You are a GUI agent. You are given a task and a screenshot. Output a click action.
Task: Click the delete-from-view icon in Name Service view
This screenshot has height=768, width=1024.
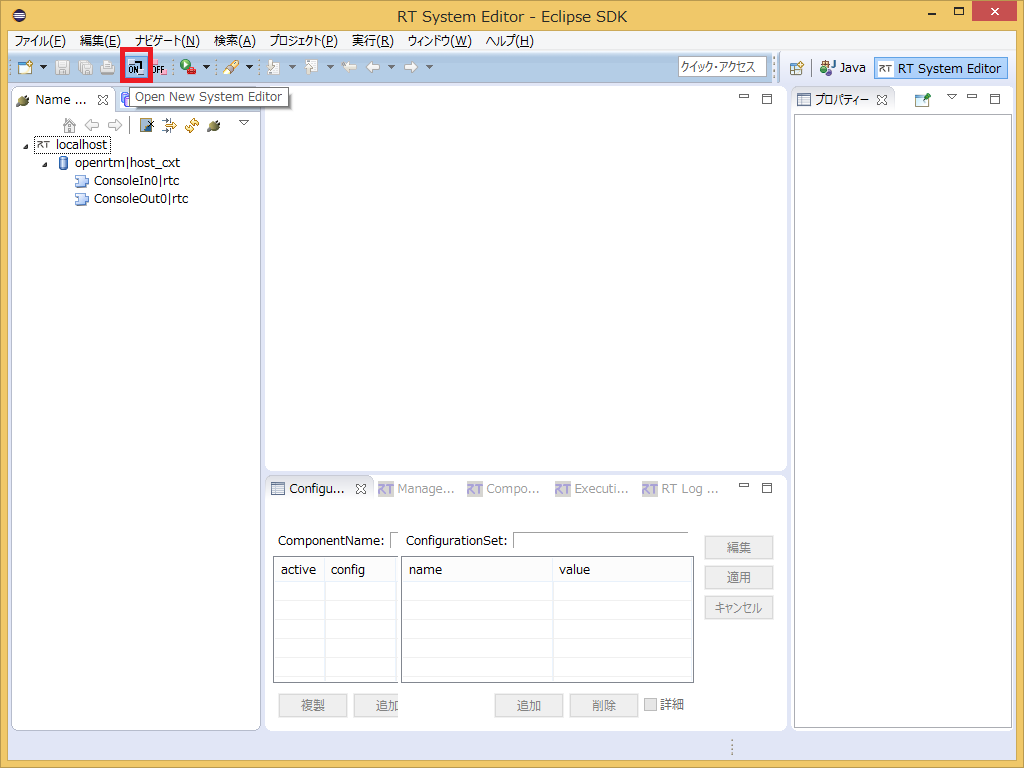(x=147, y=125)
